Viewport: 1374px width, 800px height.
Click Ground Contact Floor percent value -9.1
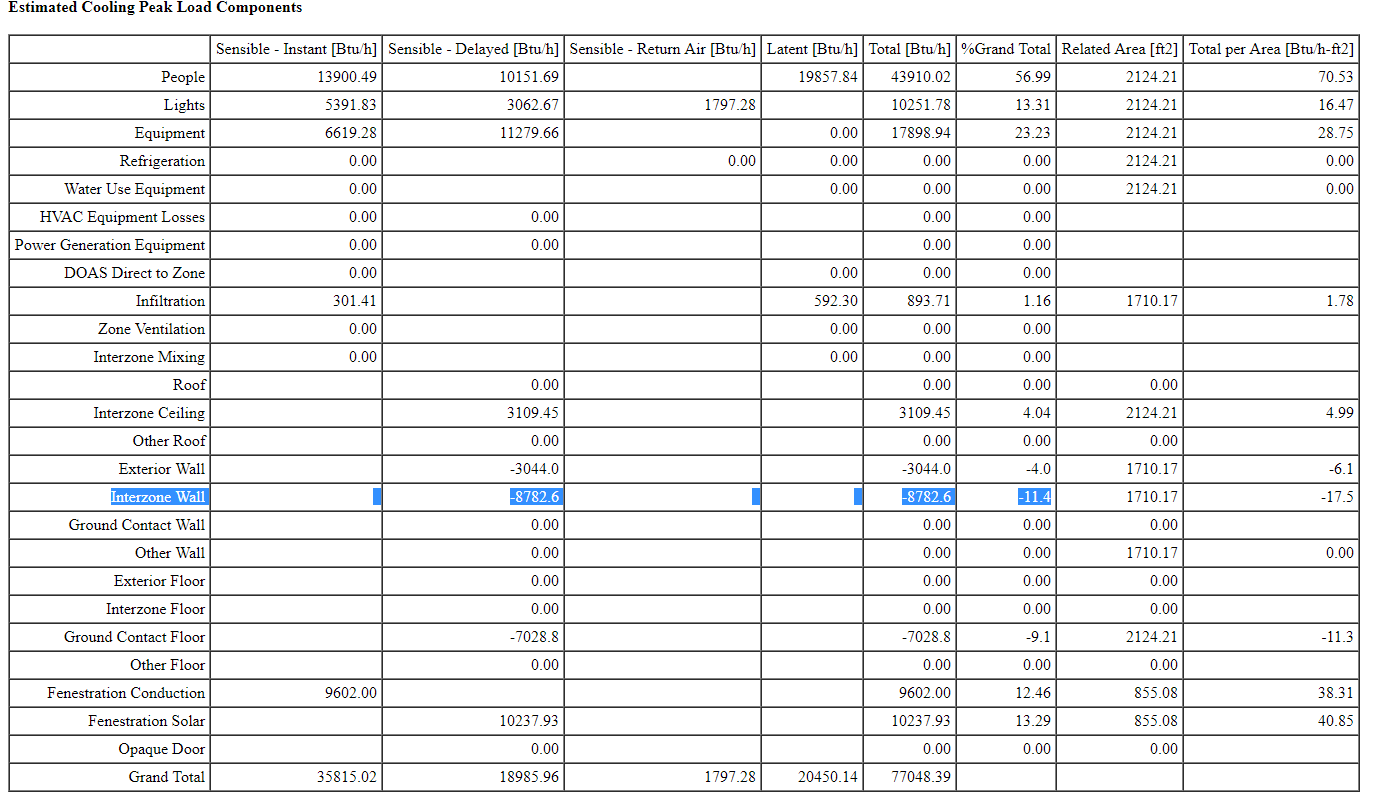pyautogui.click(x=1037, y=637)
